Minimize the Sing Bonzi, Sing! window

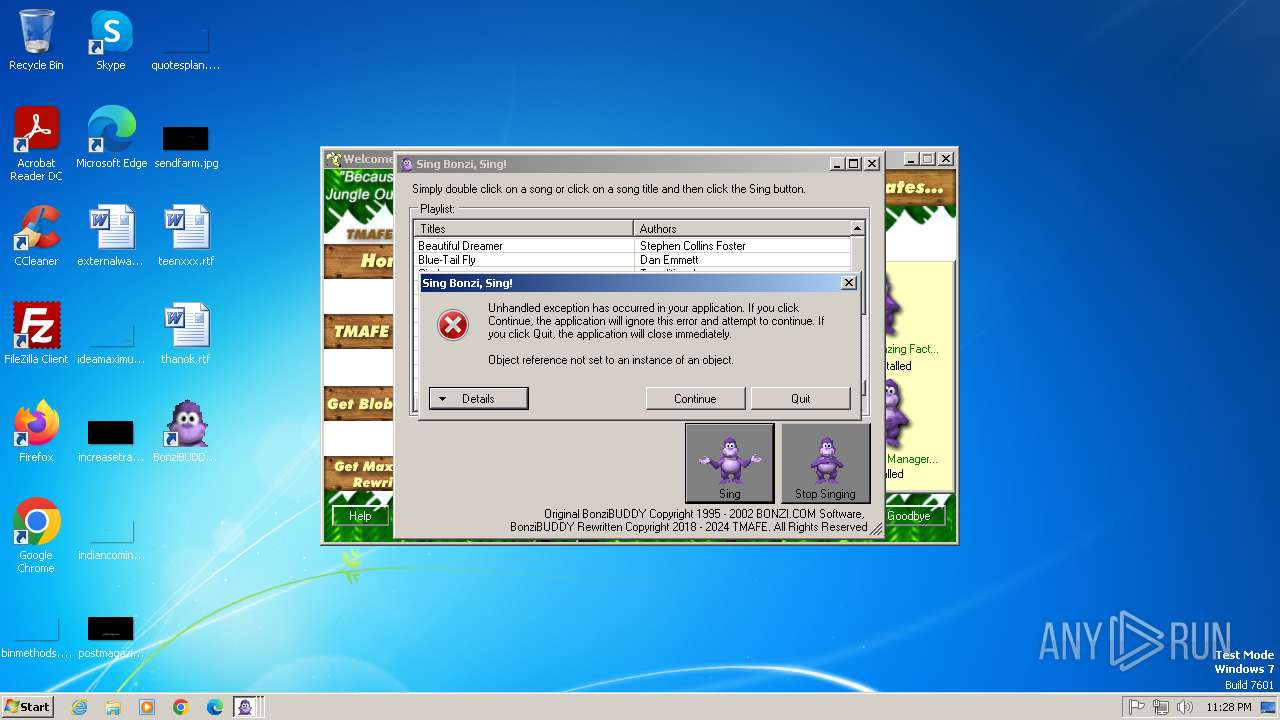836,164
